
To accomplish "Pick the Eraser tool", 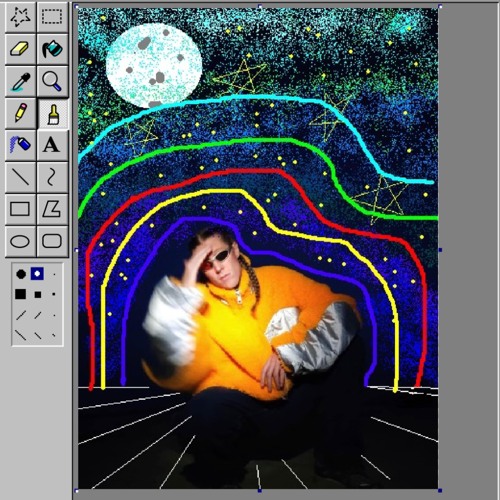I will 20,49.
